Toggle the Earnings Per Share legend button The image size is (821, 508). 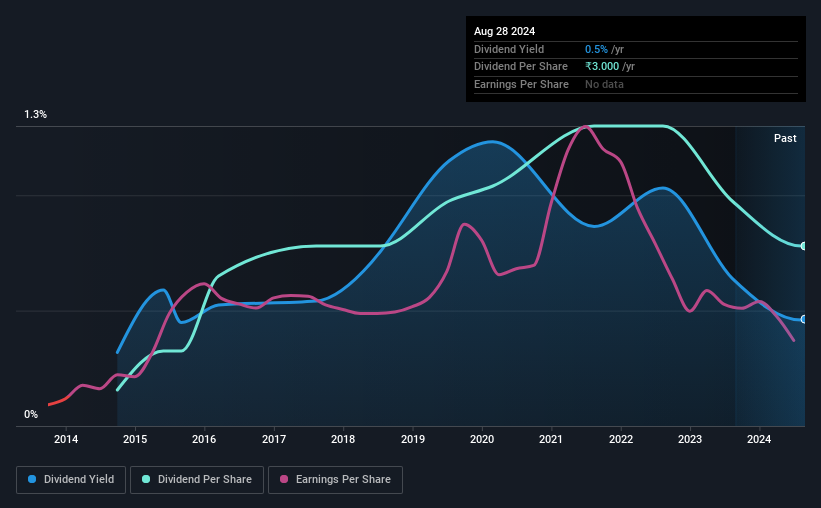click(335, 480)
